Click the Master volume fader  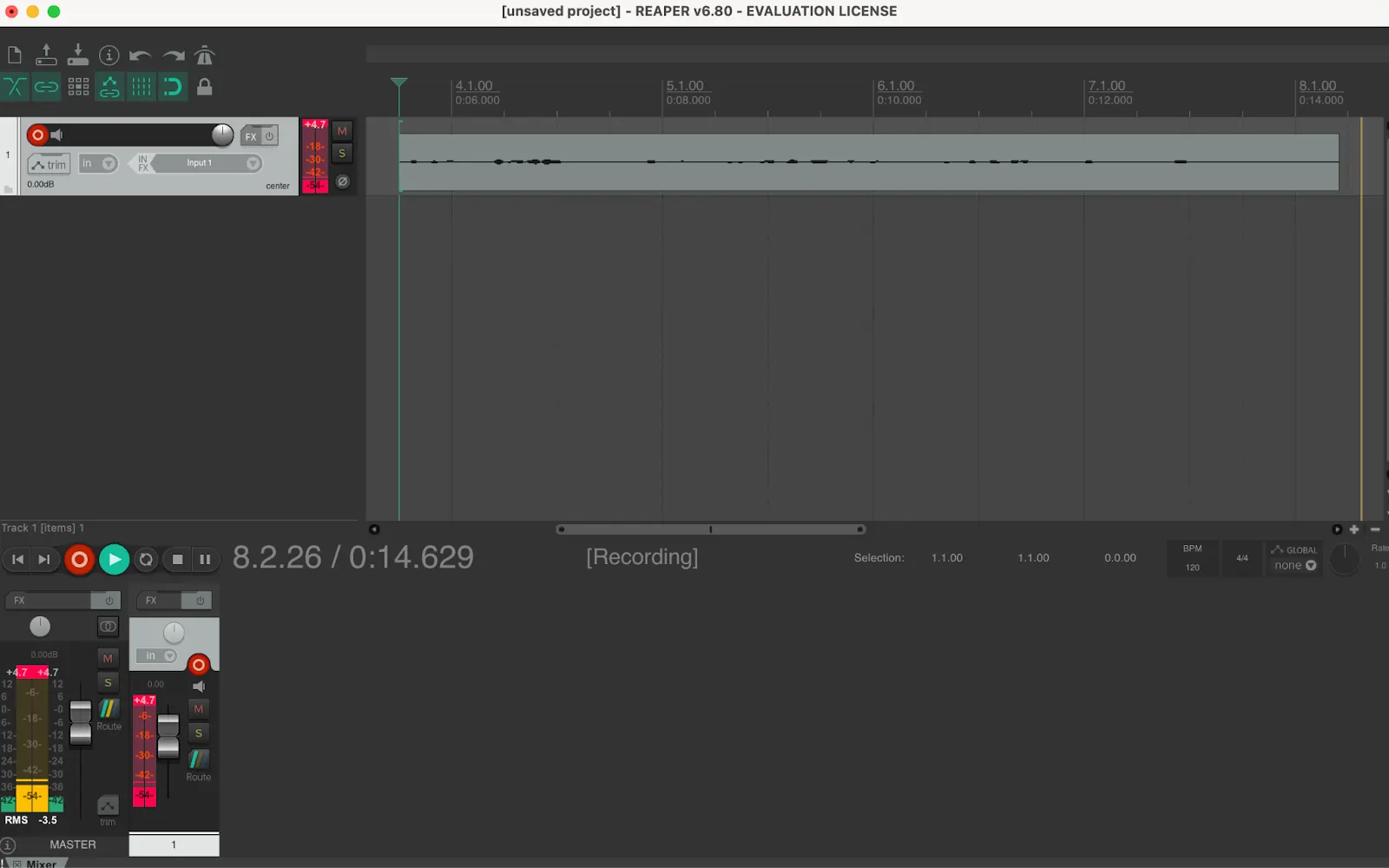pos(80,720)
